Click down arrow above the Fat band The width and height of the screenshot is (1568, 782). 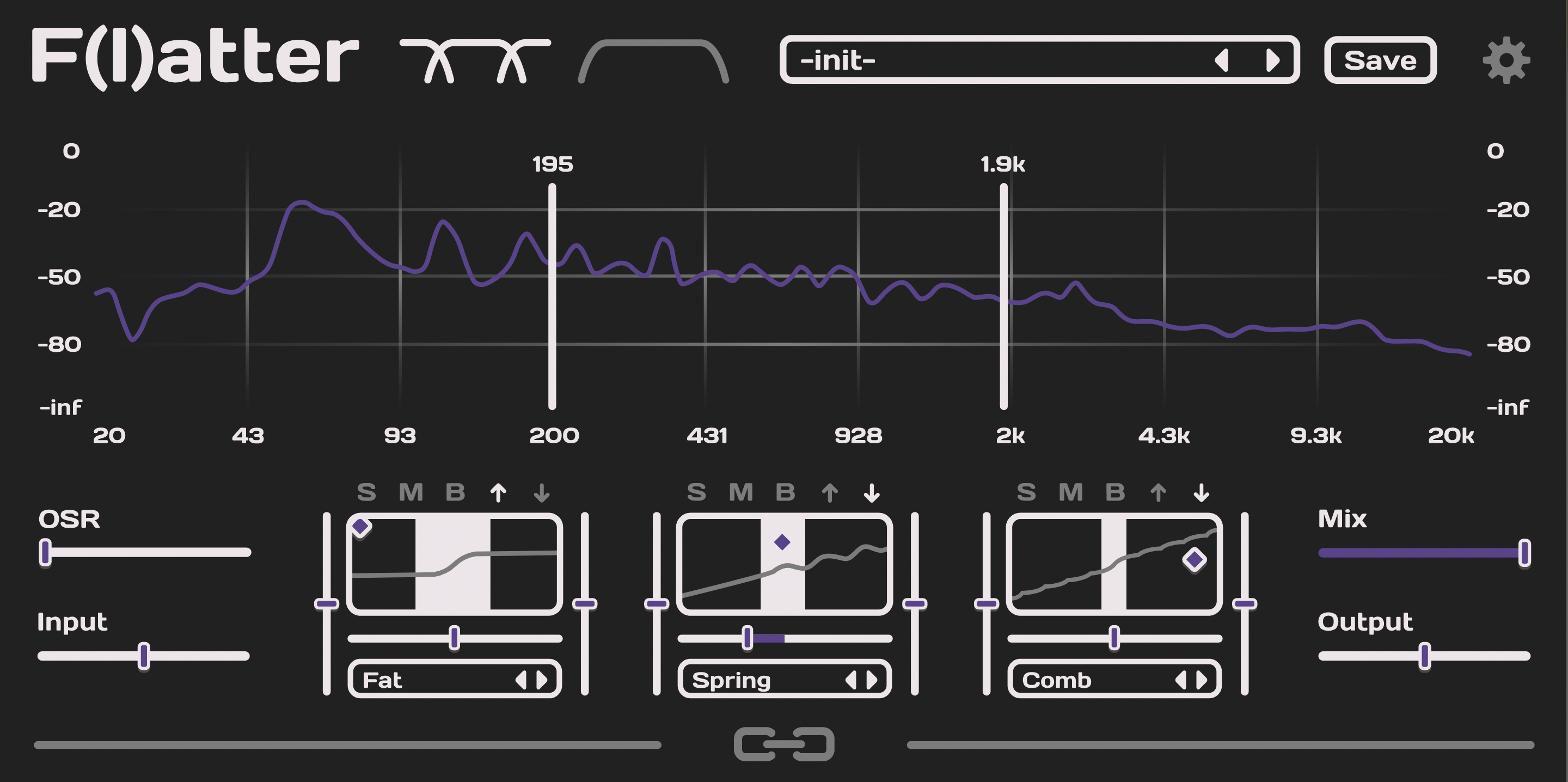point(541,492)
